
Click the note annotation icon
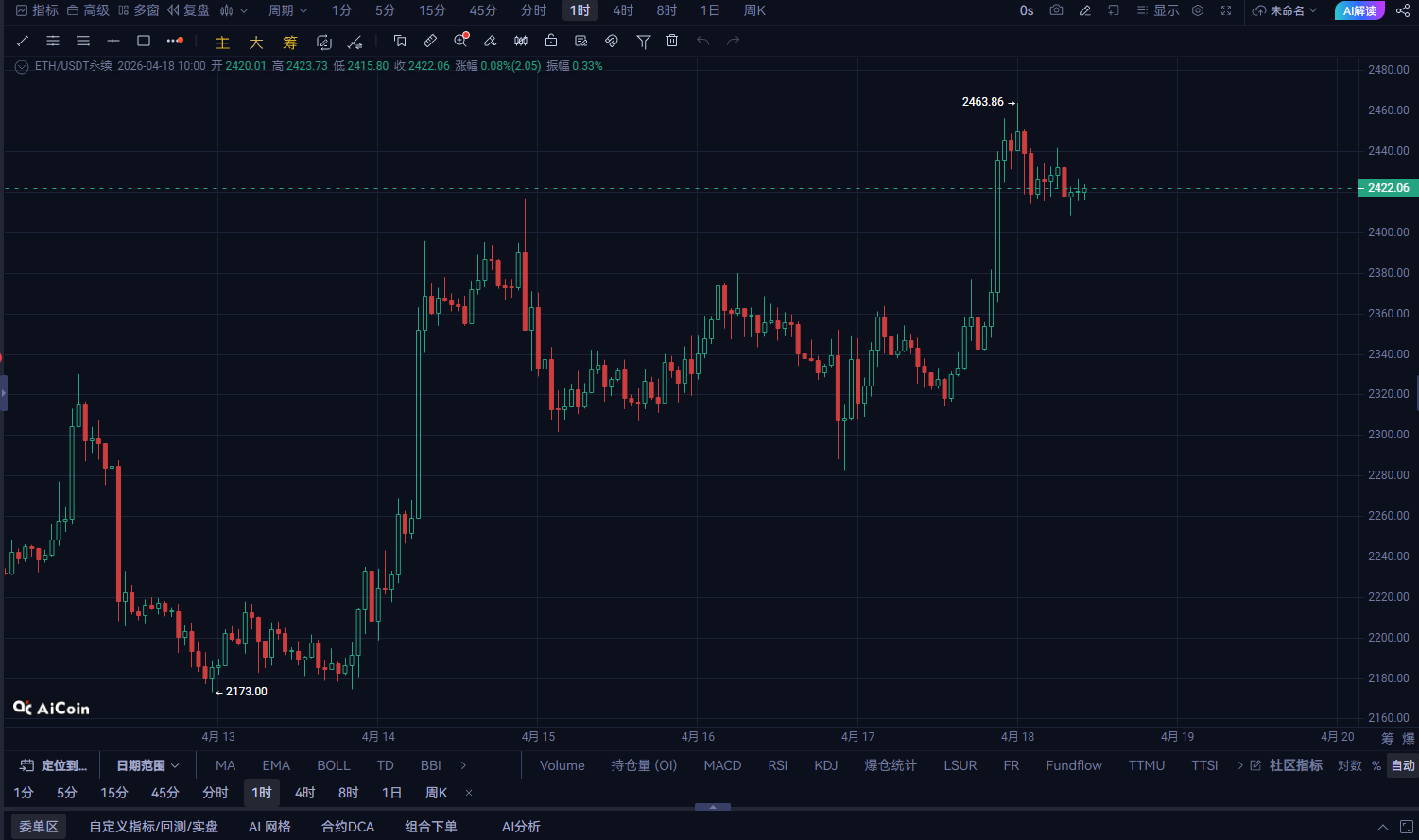[x=581, y=41]
